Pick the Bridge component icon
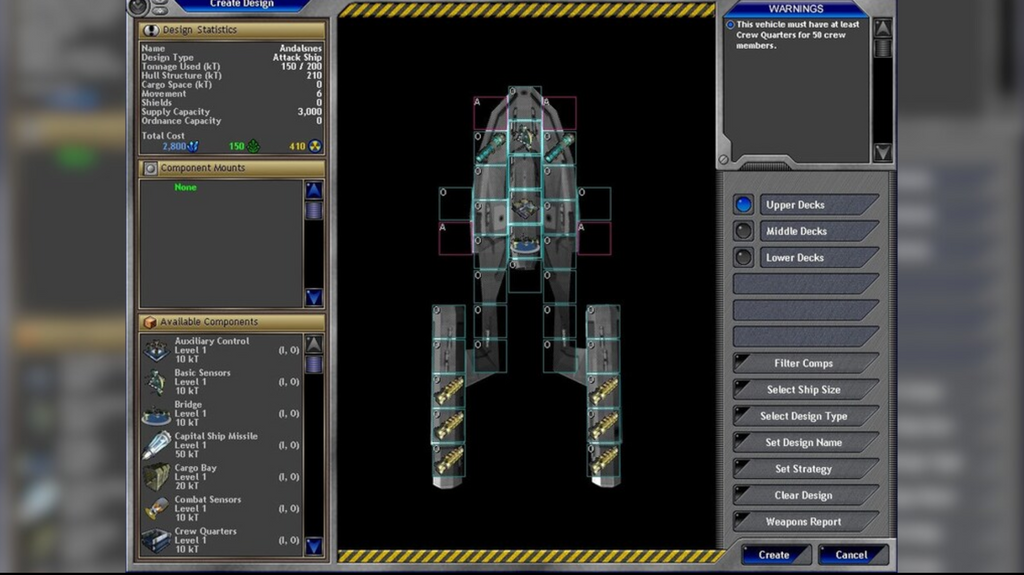Screen dimensions: 1024x575 click(x=156, y=413)
